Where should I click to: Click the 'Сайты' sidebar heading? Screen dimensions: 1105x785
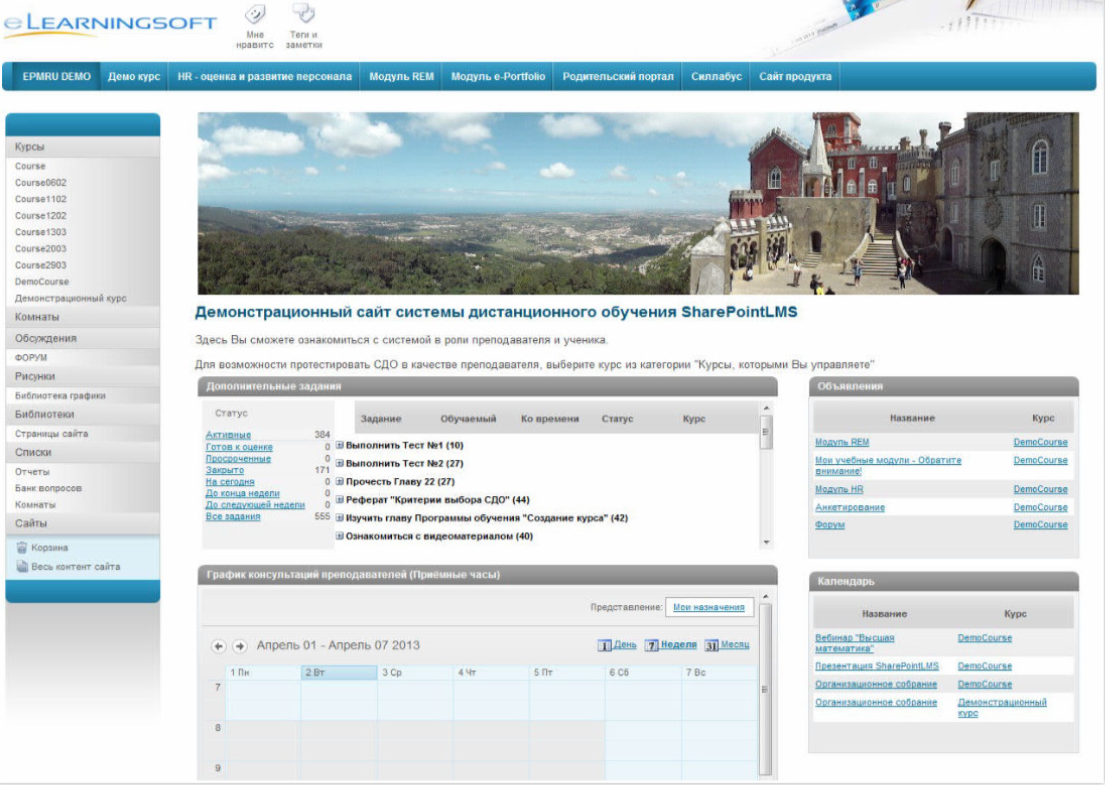[x=82, y=524]
